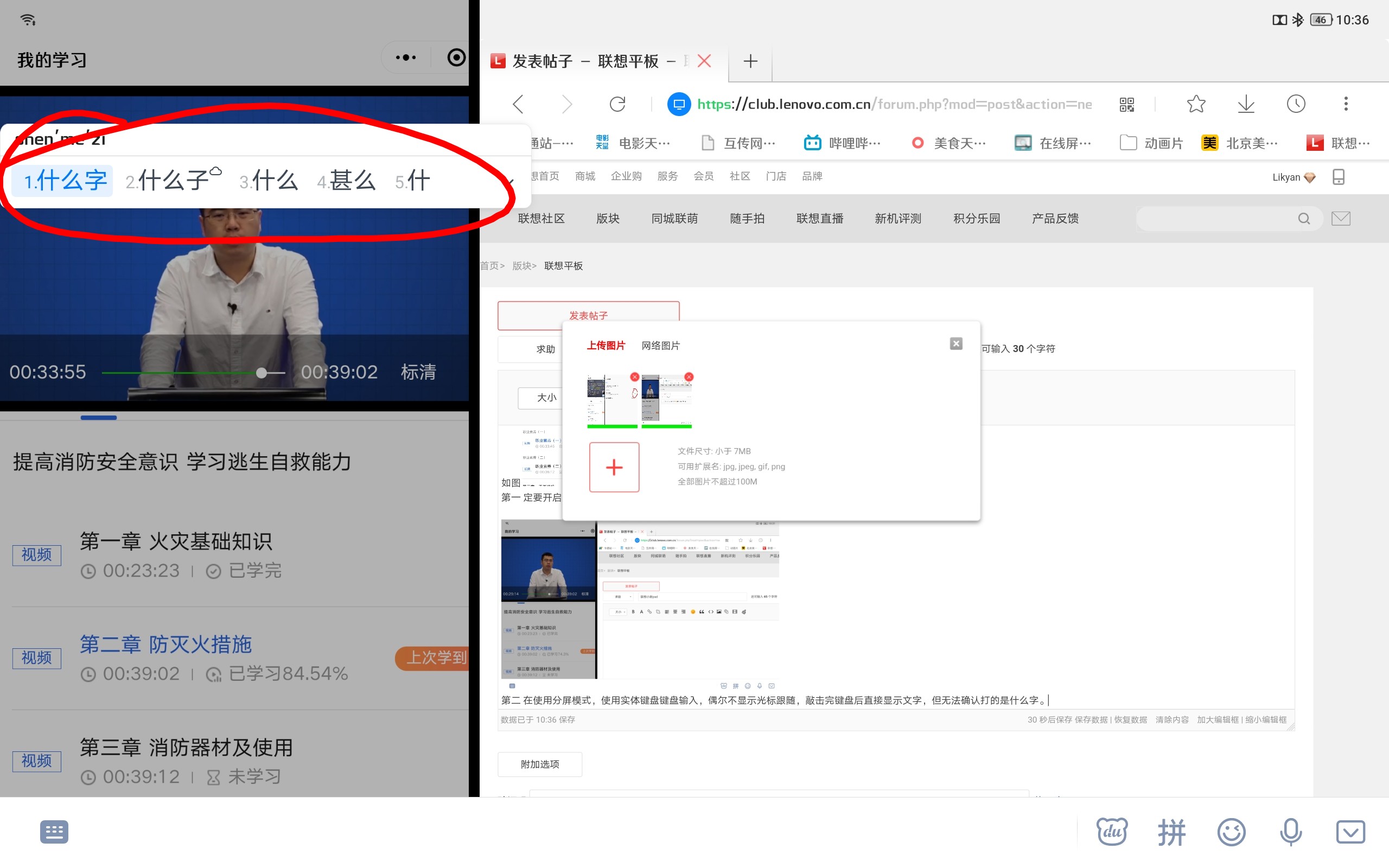
Task: Open the emoji panel
Action: point(1231,832)
